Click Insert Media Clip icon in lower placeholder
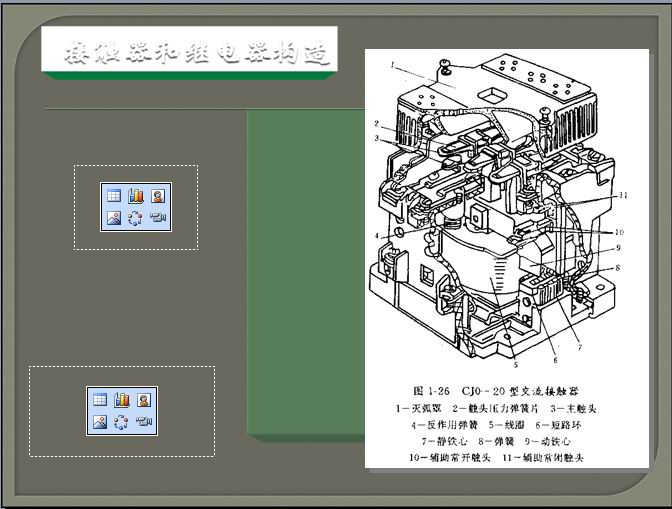This screenshot has height=509, width=672. pos(144,421)
